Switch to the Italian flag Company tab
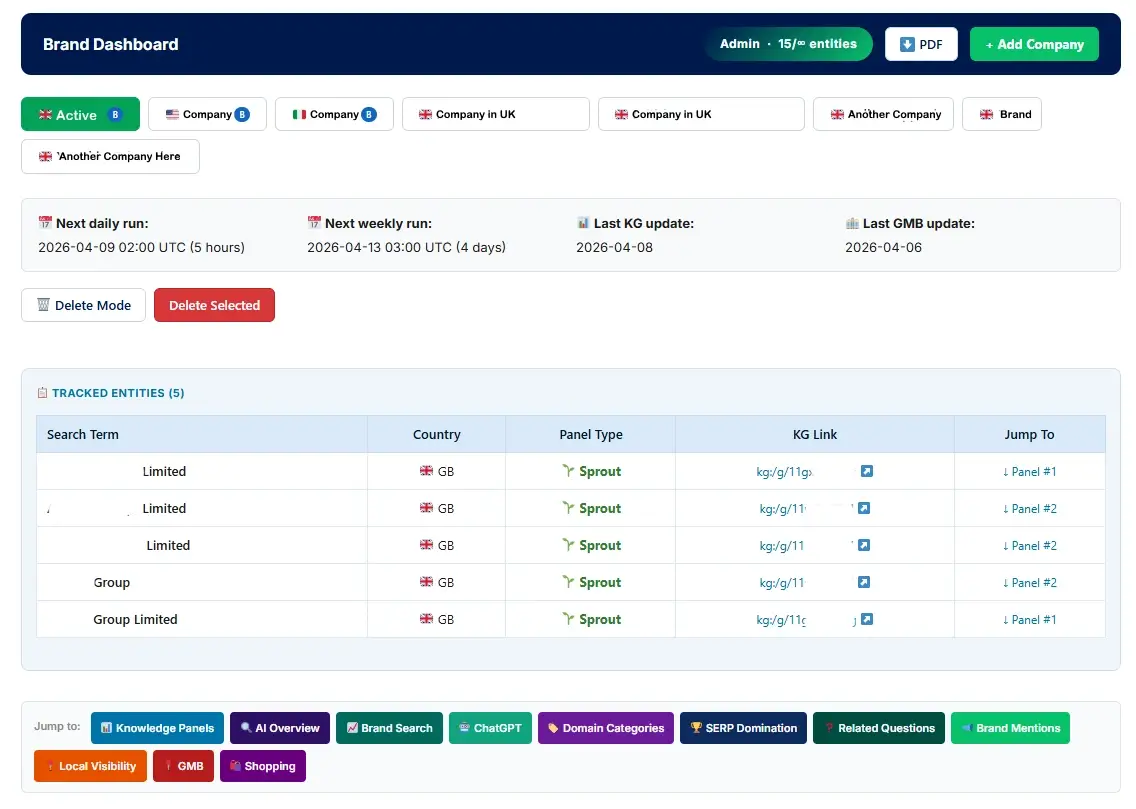 (334, 114)
